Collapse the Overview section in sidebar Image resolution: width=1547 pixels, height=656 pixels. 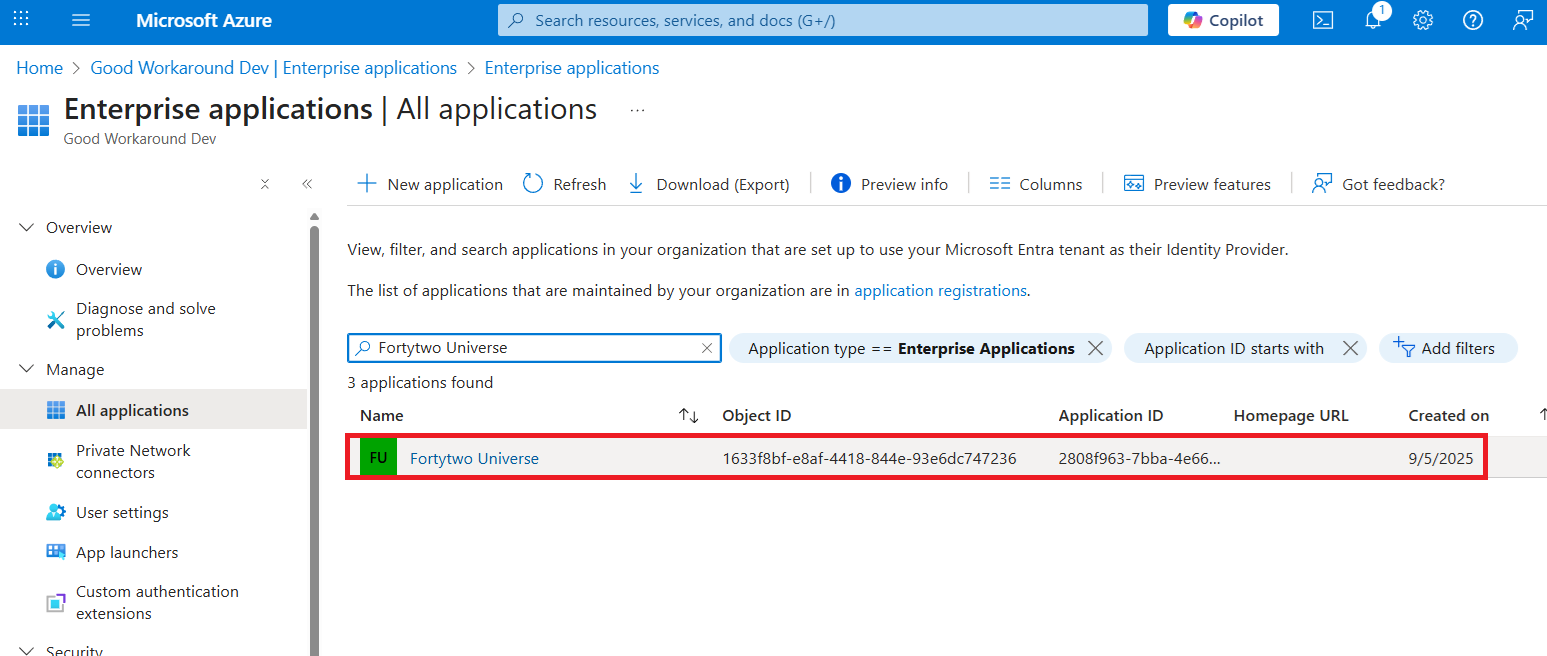tap(27, 228)
